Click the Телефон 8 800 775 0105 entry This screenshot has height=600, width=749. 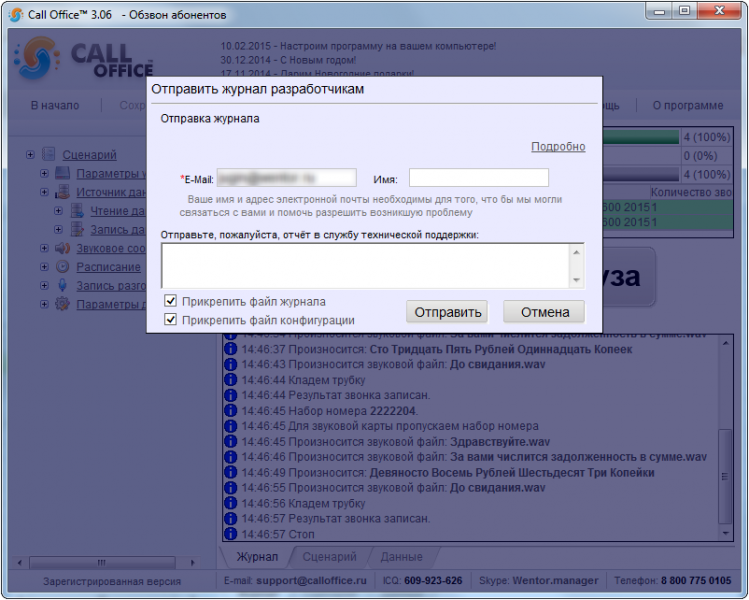pyautogui.click(x=673, y=580)
